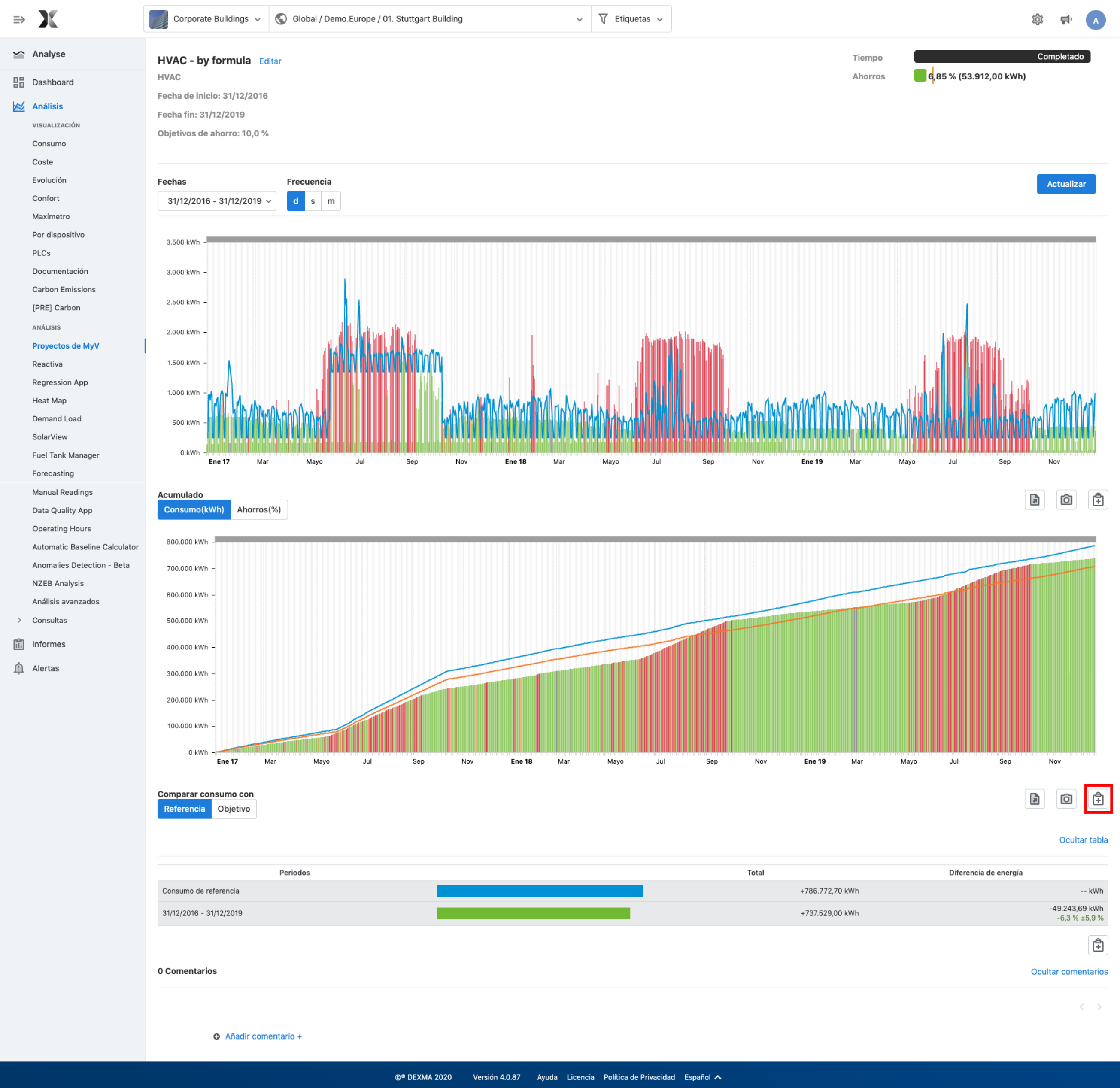Click Ocultar tabla link
Viewport: 1120px width, 1088px height.
pos(1083,840)
